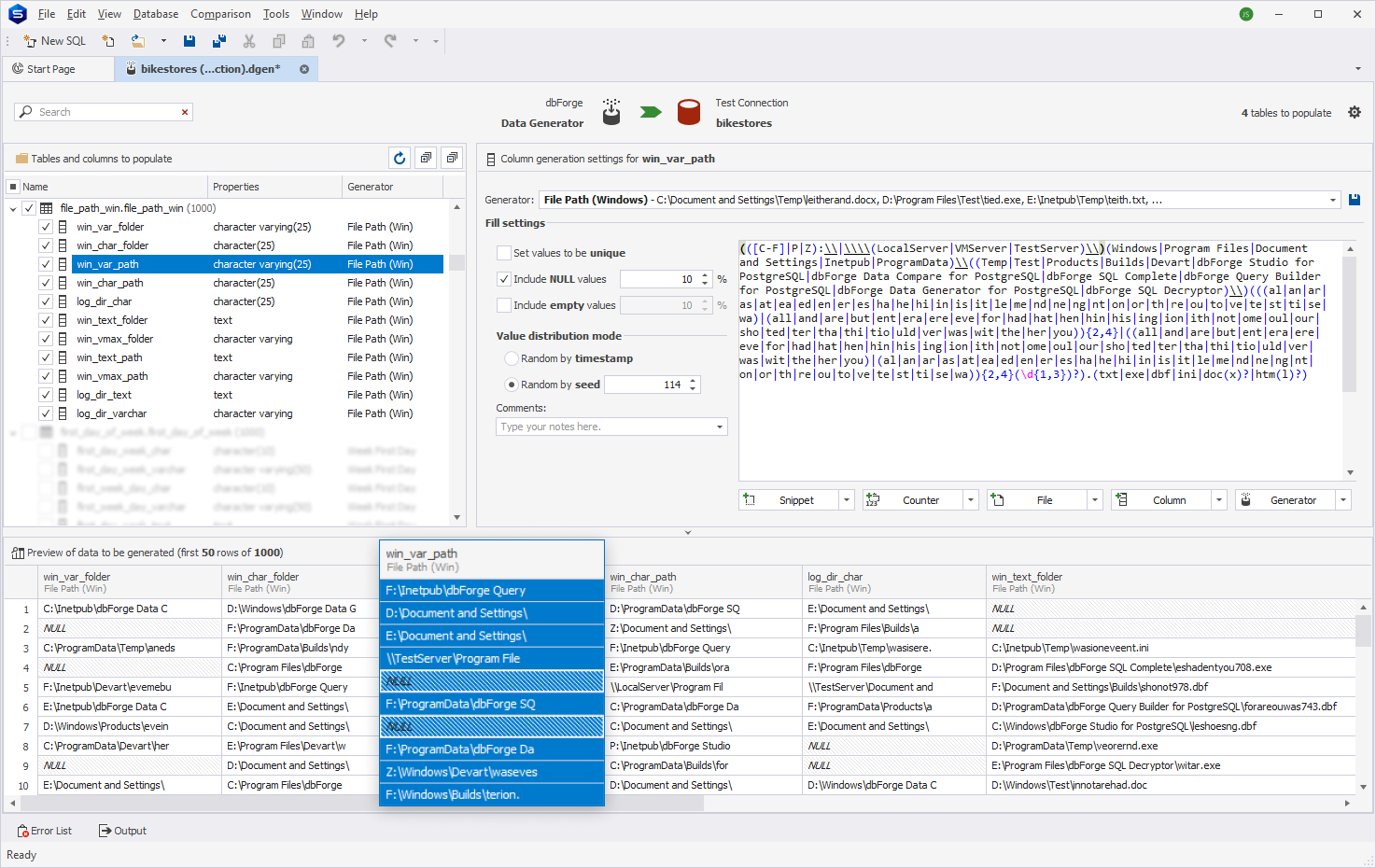
Task: Click the Column button
Action: 1161,500
